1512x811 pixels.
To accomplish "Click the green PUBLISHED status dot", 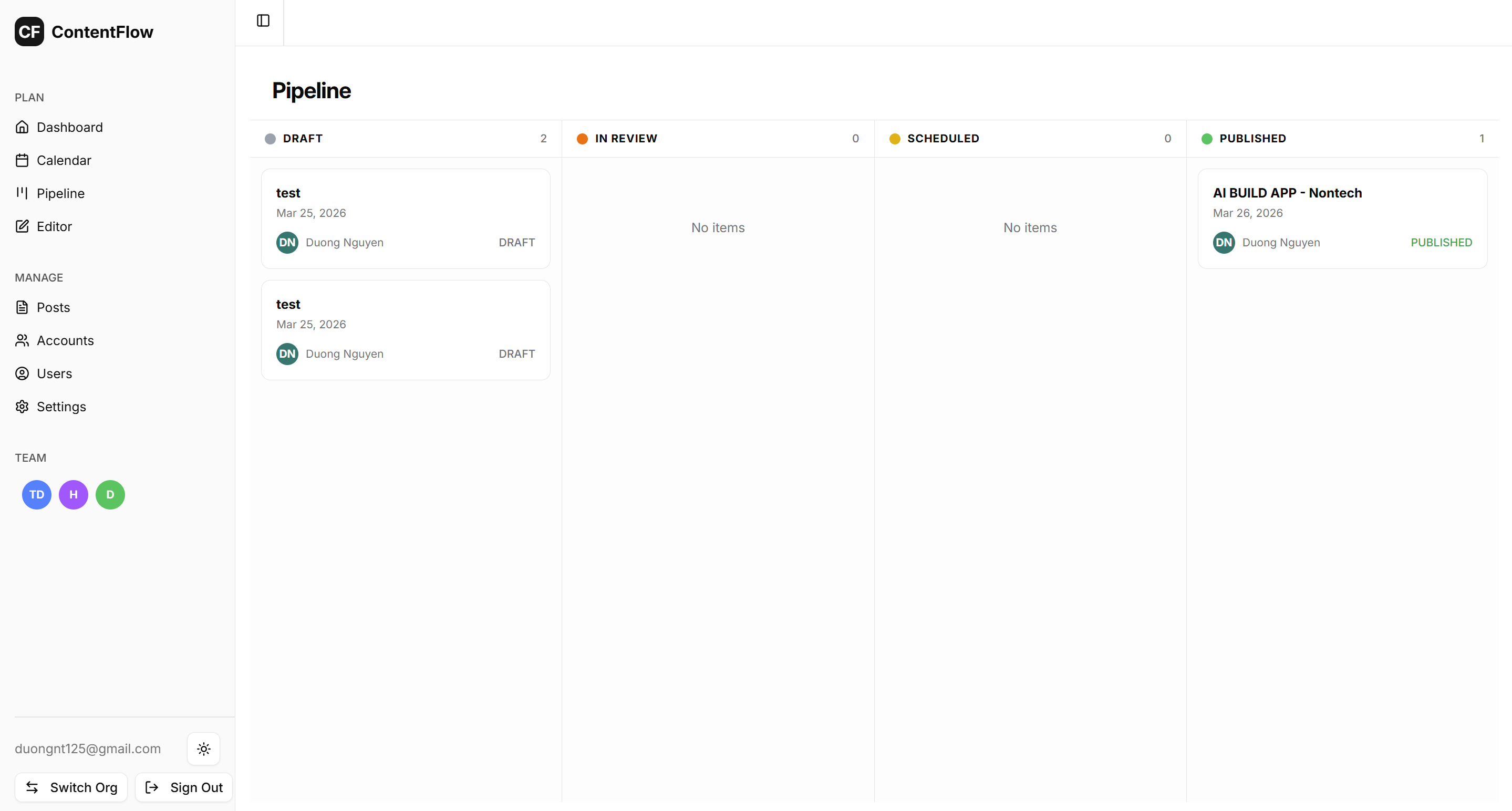I will pyautogui.click(x=1207, y=139).
